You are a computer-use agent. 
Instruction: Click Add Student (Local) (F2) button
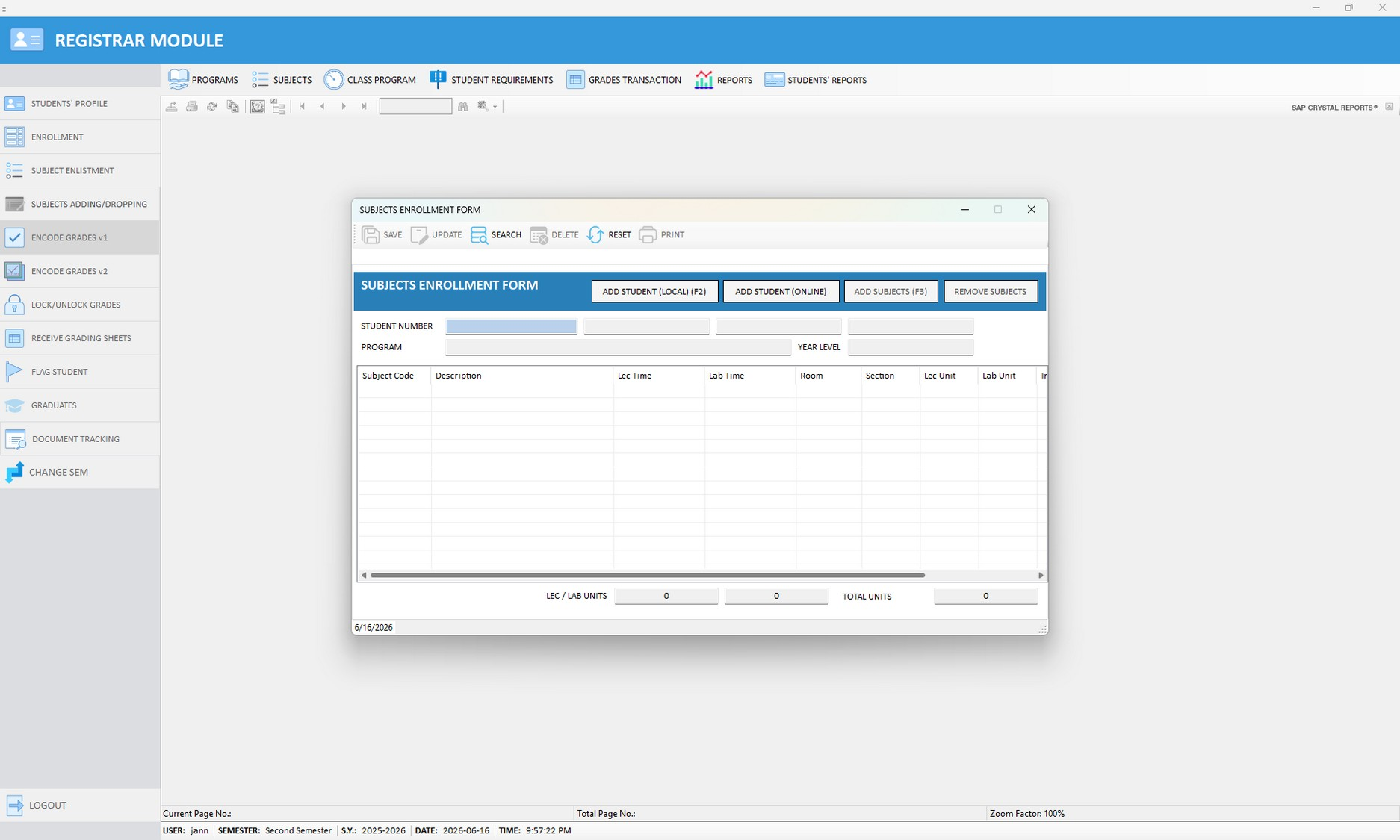[654, 291]
